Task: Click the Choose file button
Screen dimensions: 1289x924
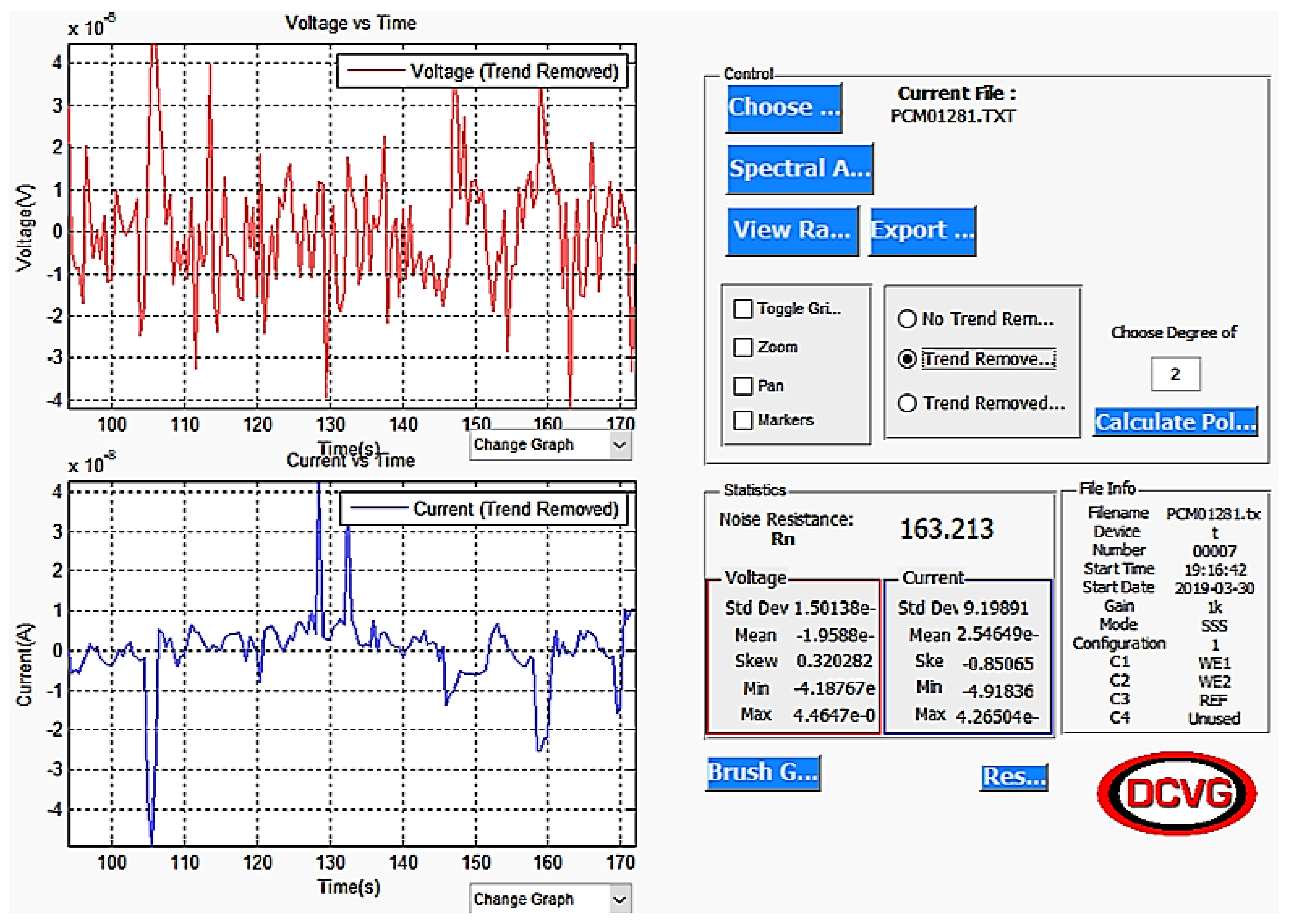Action: tap(784, 108)
